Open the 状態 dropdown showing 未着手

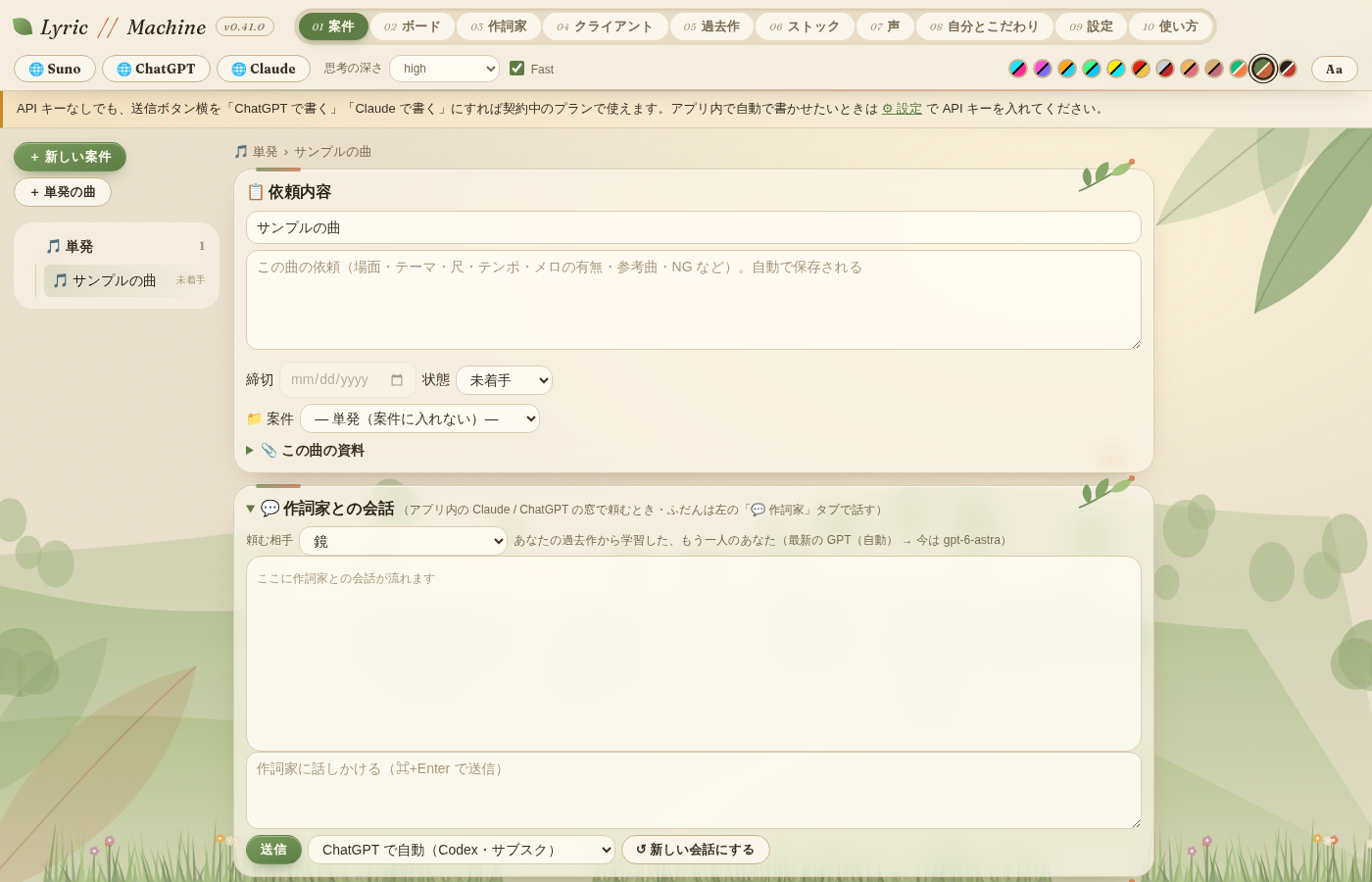504,380
